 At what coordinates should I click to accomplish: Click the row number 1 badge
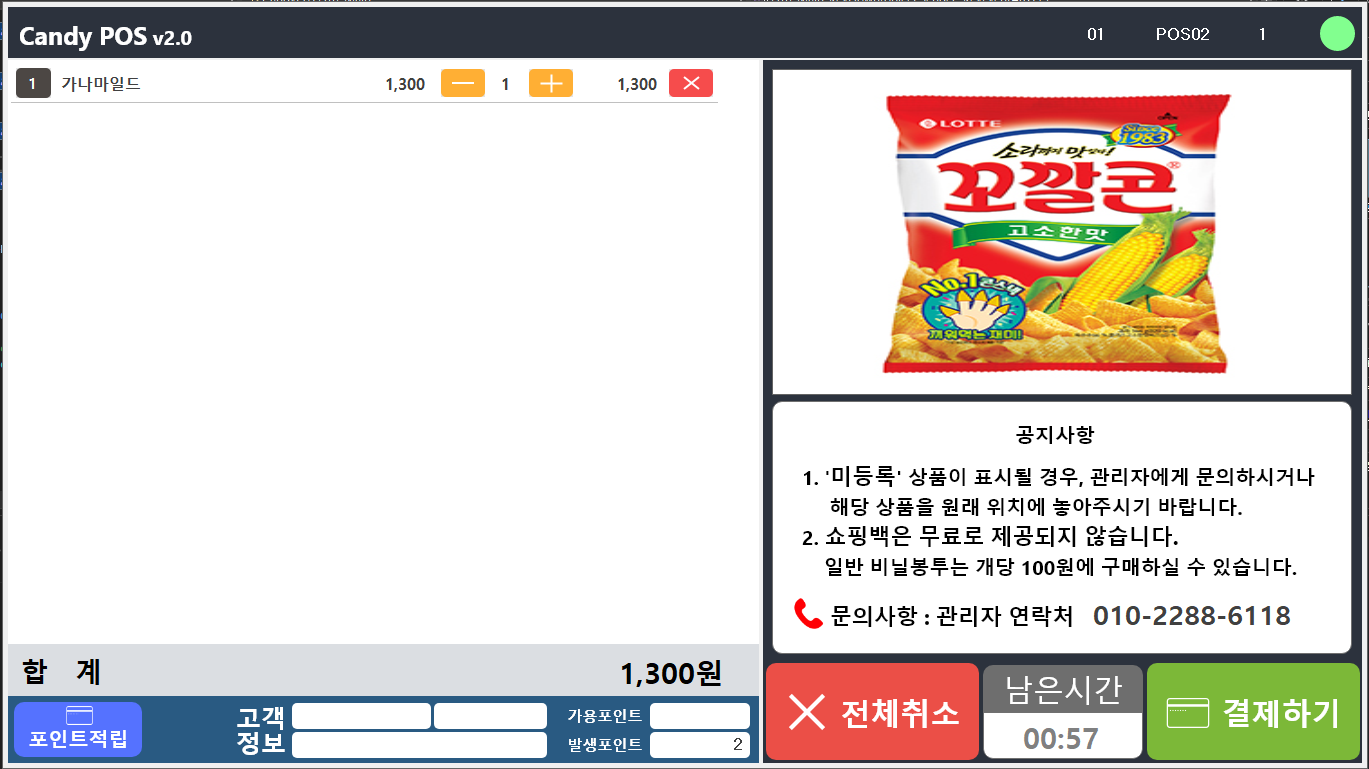click(32, 84)
